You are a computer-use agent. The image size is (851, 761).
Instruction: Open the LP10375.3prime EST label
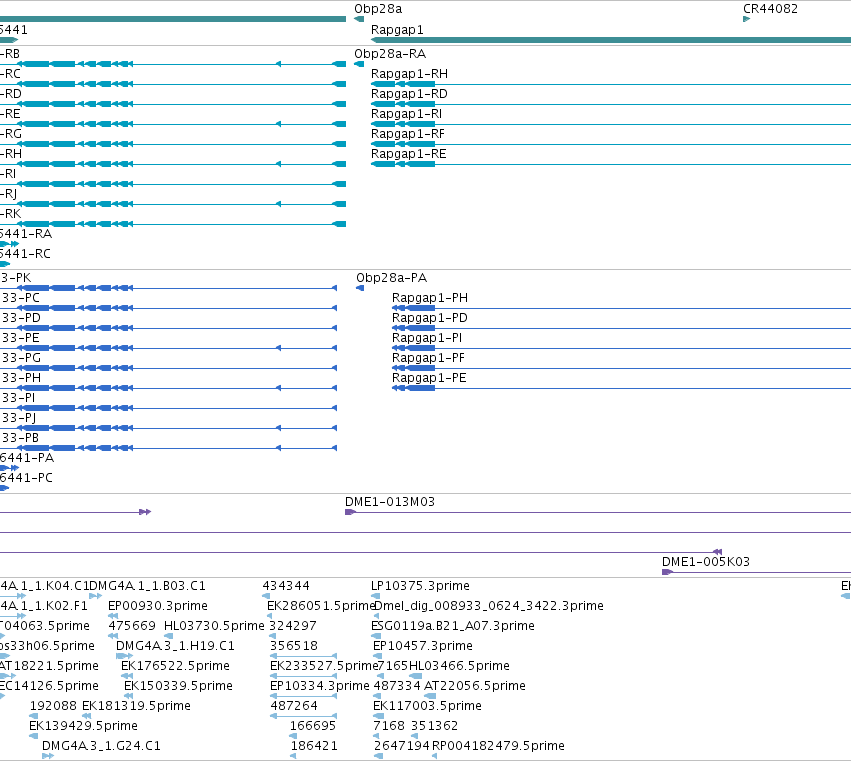(420, 586)
